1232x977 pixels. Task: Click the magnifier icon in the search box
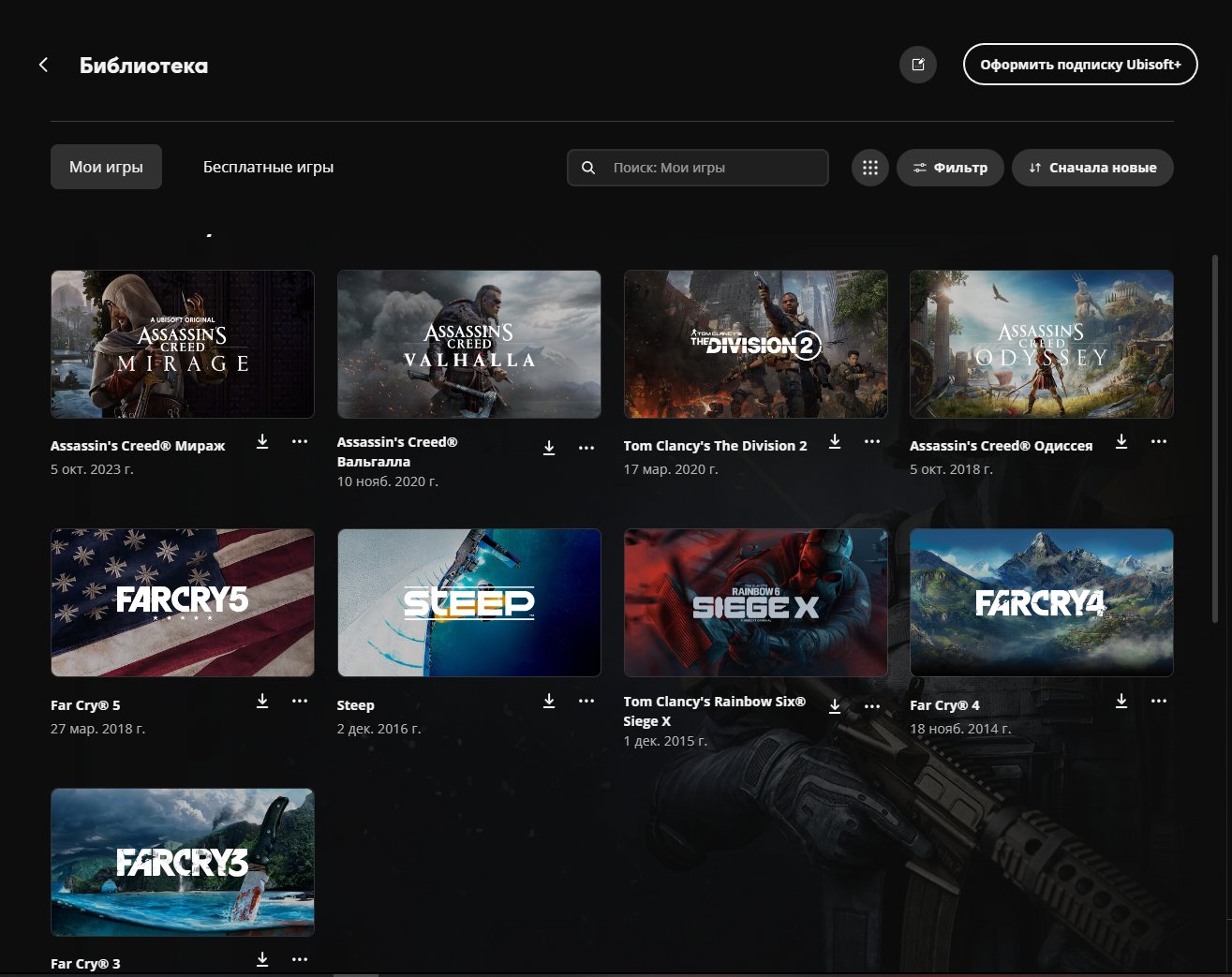pos(588,168)
